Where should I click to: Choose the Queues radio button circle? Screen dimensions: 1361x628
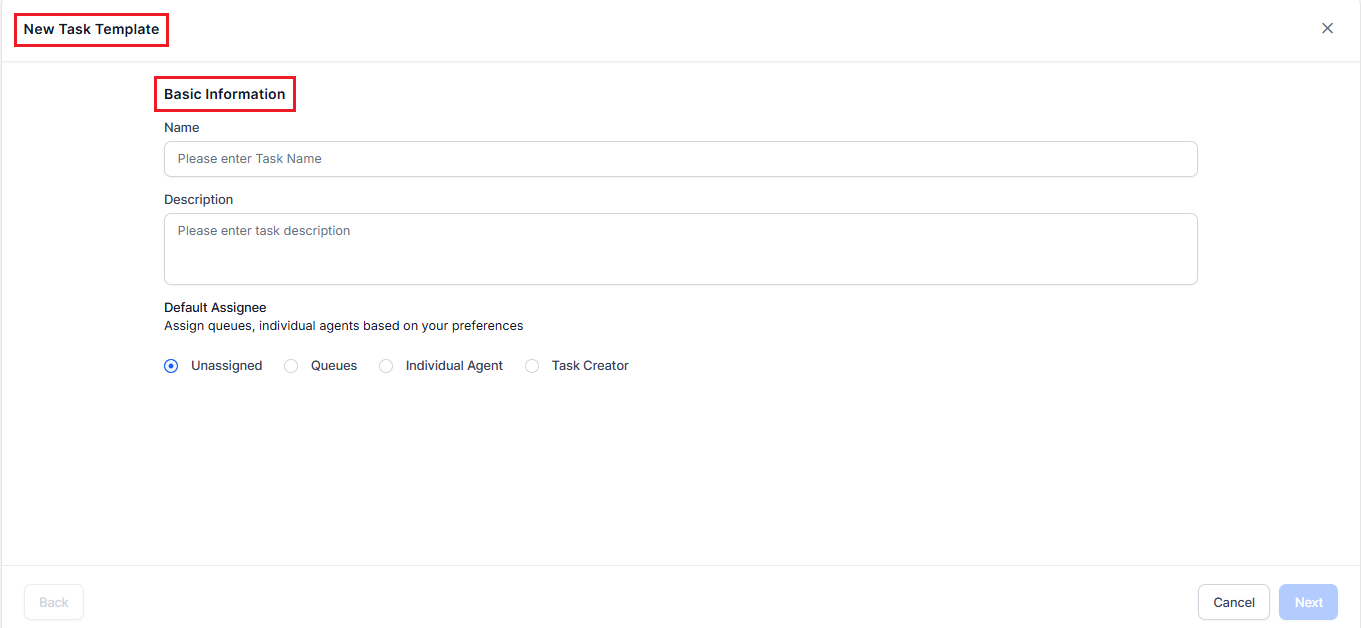[x=291, y=366]
